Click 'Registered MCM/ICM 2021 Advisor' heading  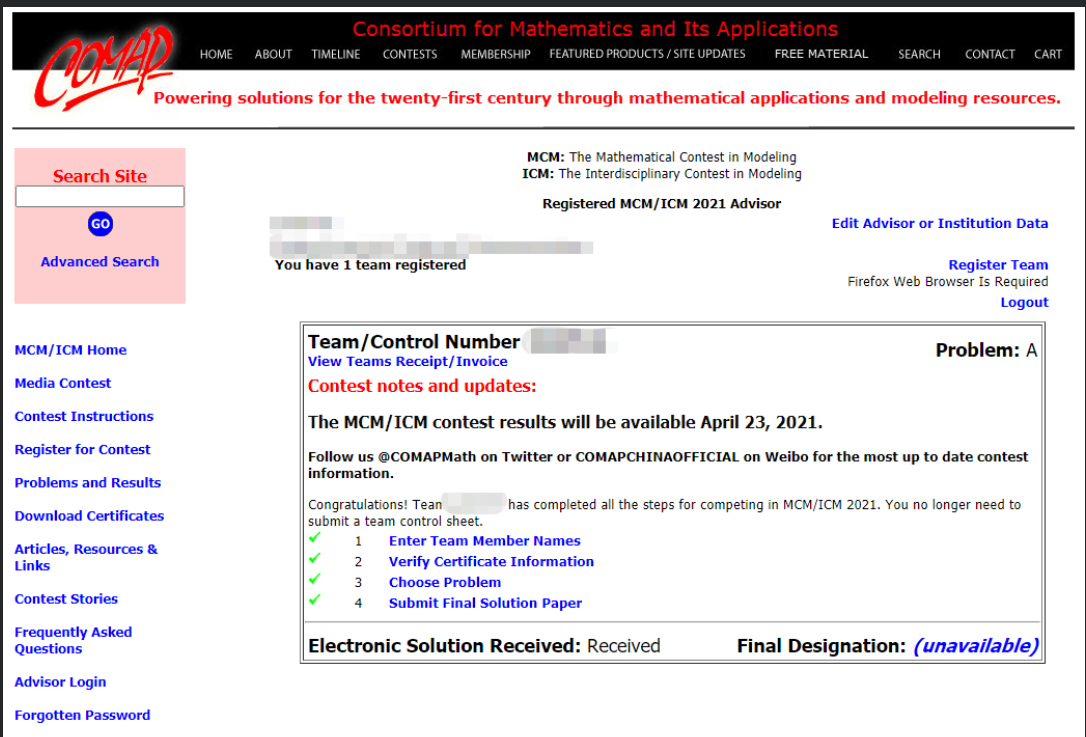click(x=661, y=204)
